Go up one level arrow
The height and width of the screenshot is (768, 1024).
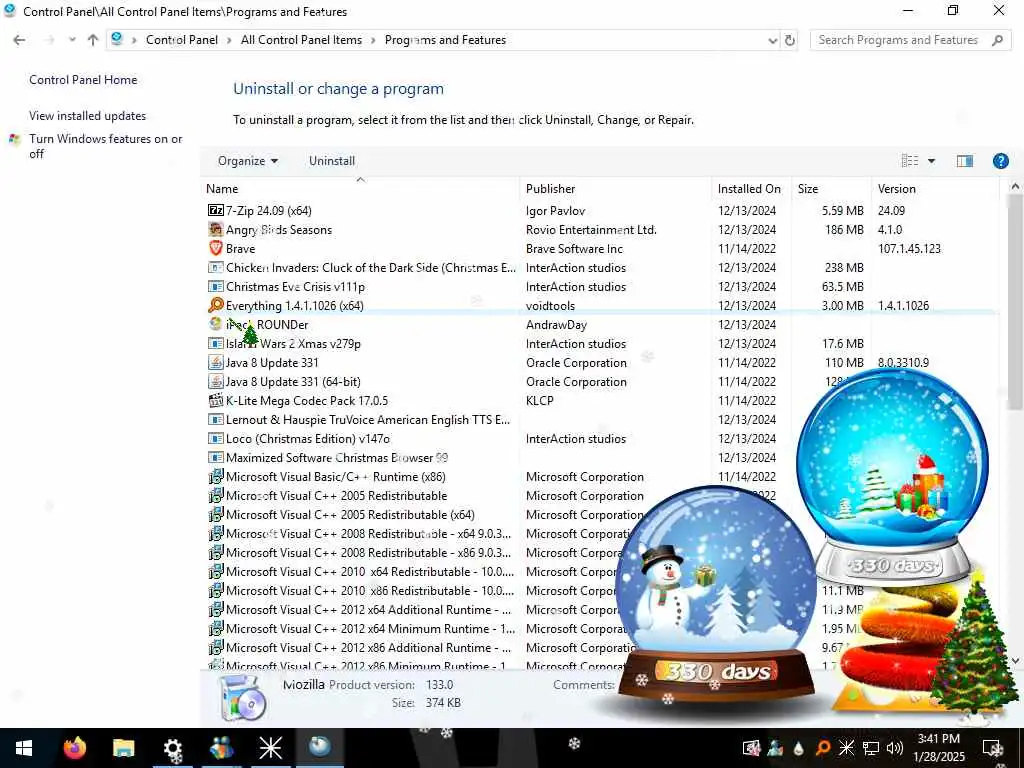point(93,40)
